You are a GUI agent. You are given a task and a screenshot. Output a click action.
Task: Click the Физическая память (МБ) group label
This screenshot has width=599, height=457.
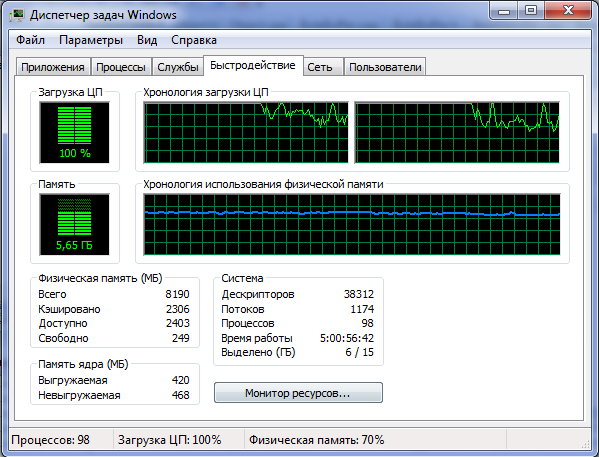pyautogui.click(x=100, y=278)
